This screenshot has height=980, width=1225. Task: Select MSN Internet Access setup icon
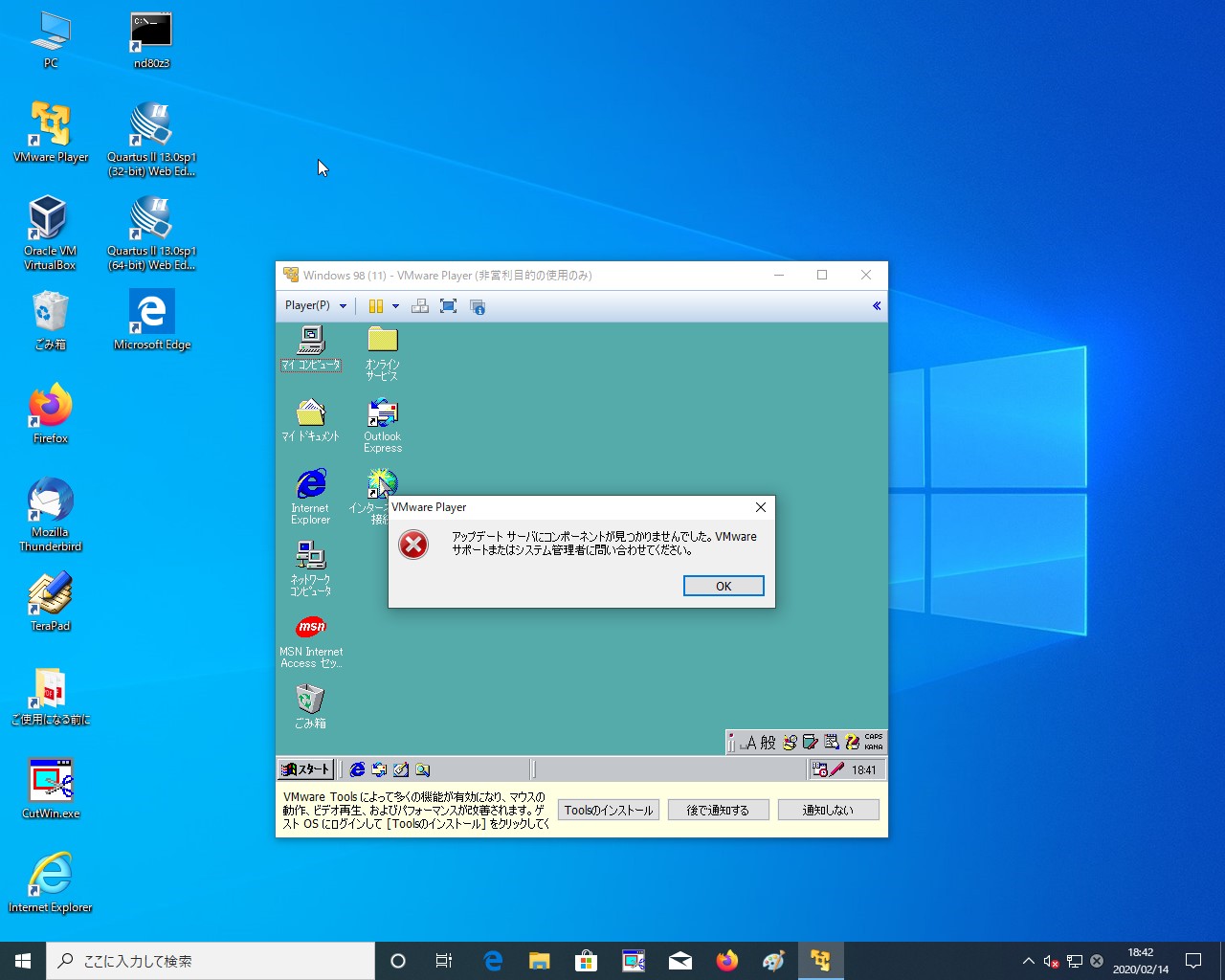311,640
